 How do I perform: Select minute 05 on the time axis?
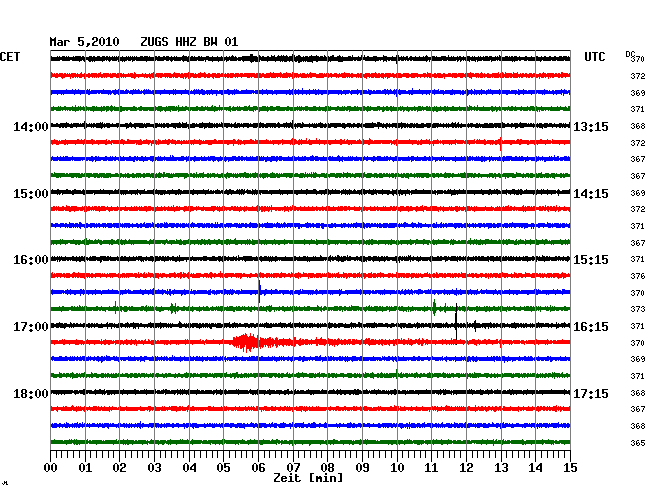tap(223, 467)
